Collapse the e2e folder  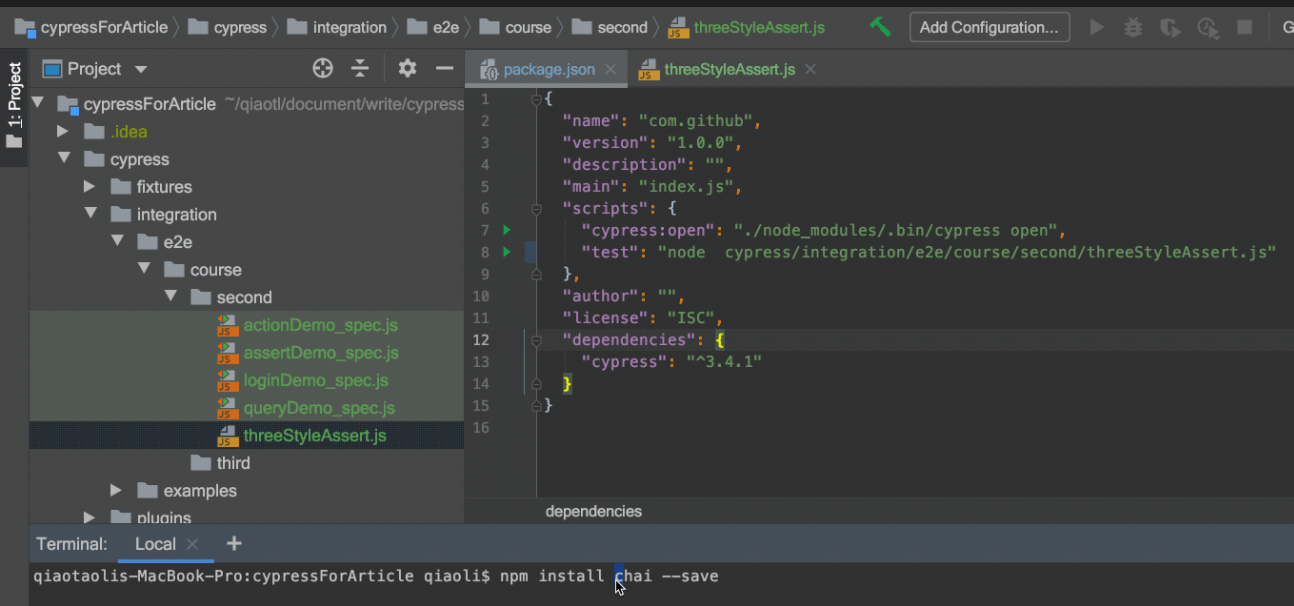click(x=117, y=242)
